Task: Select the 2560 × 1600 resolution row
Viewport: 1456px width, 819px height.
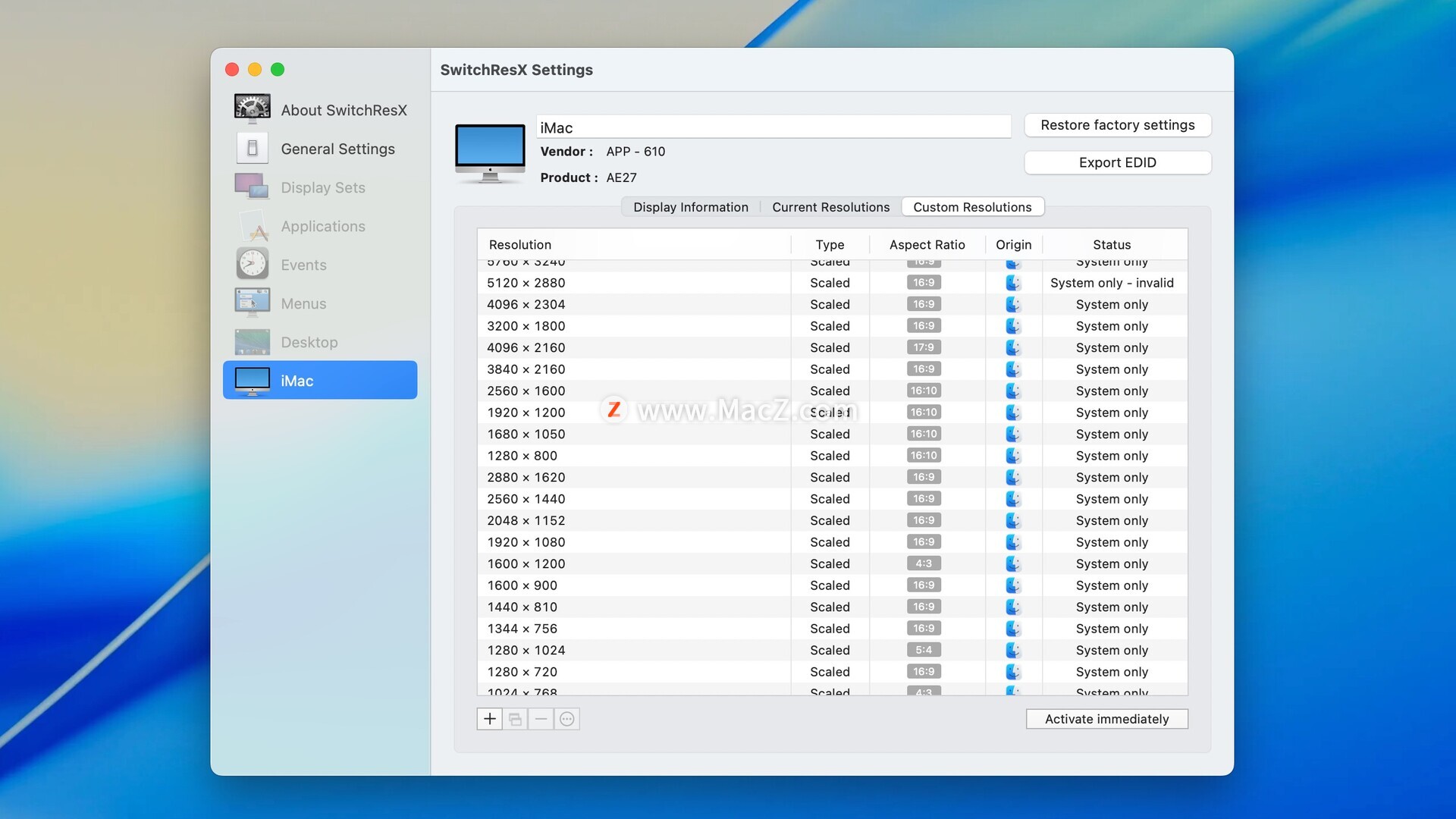Action: click(x=832, y=391)
